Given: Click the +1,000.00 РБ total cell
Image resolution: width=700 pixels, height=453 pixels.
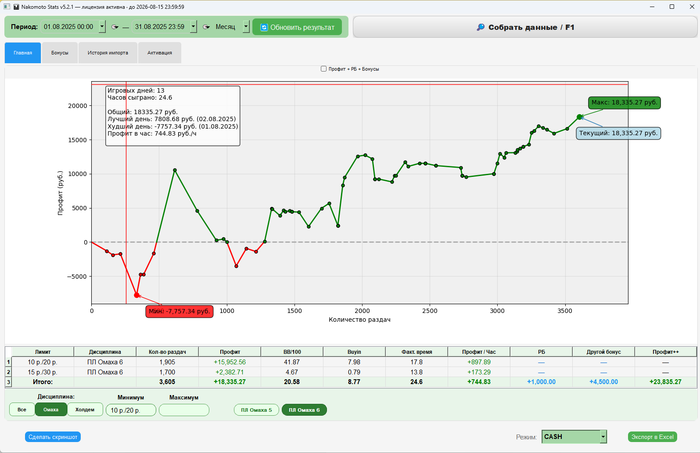Looking at the screenshot, I should [541, 382].
